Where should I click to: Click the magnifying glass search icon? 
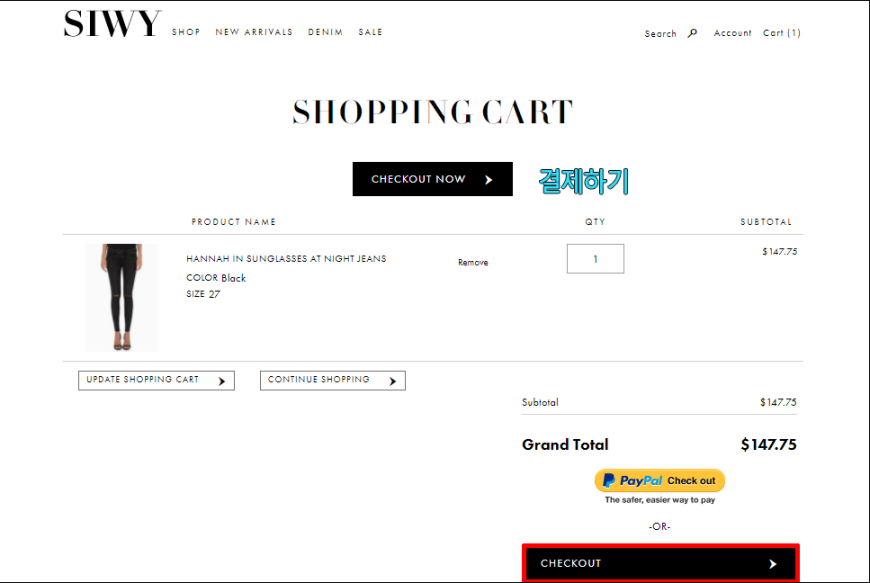pos(692,33)
